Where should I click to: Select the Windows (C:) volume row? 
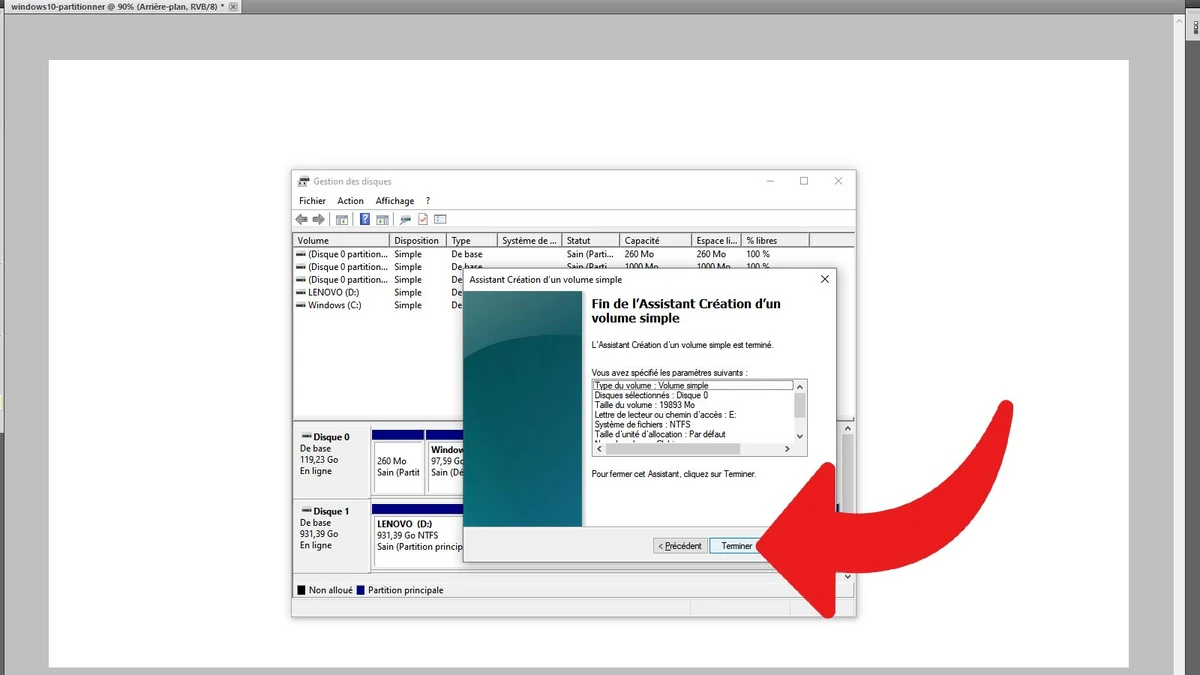340,305
